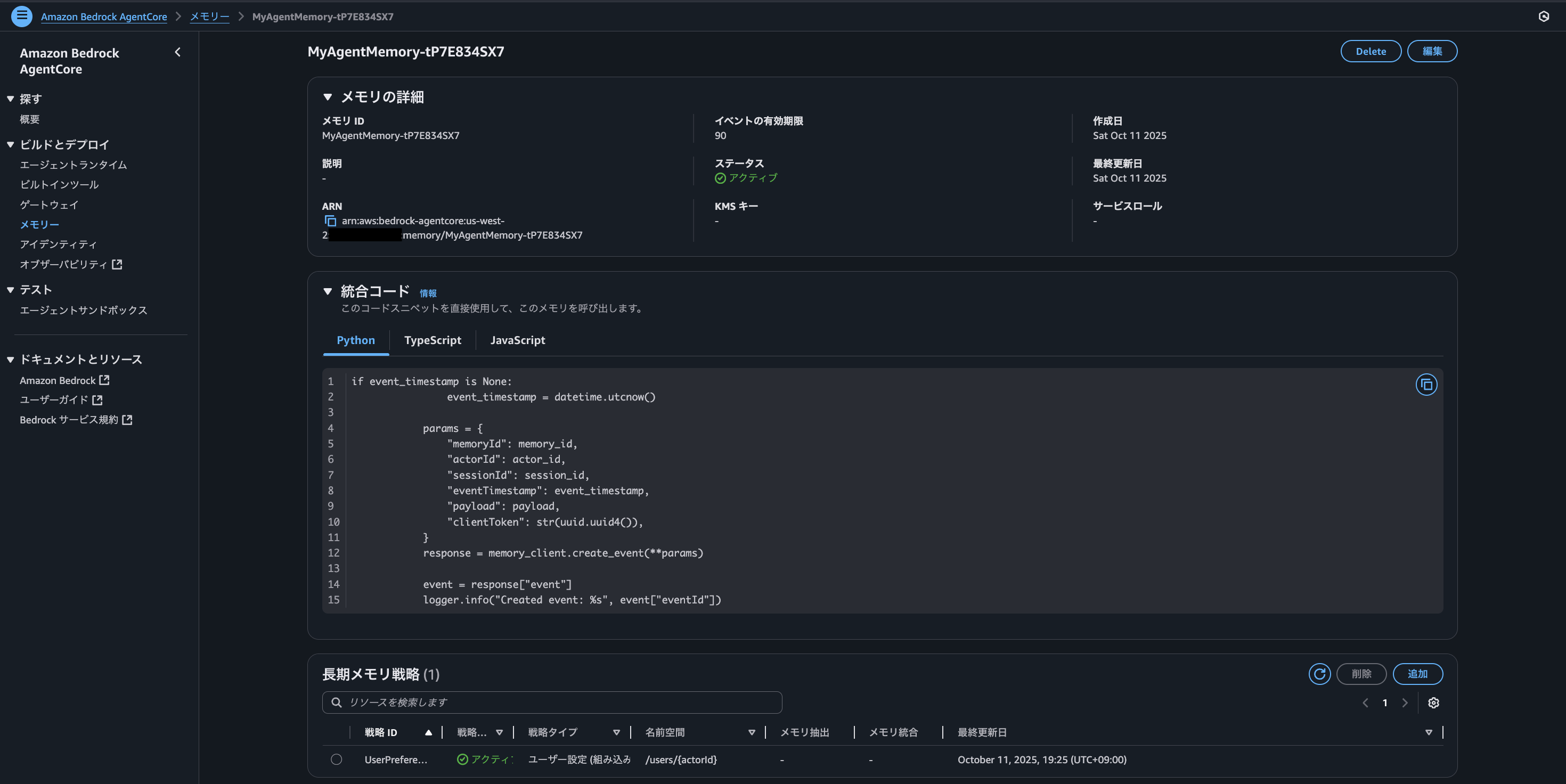
Task: Switch to the JavaScript code tab
Action: coord(517,340)
